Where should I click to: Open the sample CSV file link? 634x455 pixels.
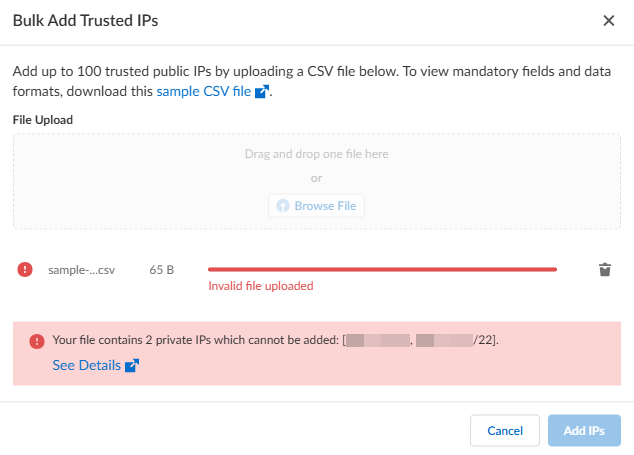204,91
